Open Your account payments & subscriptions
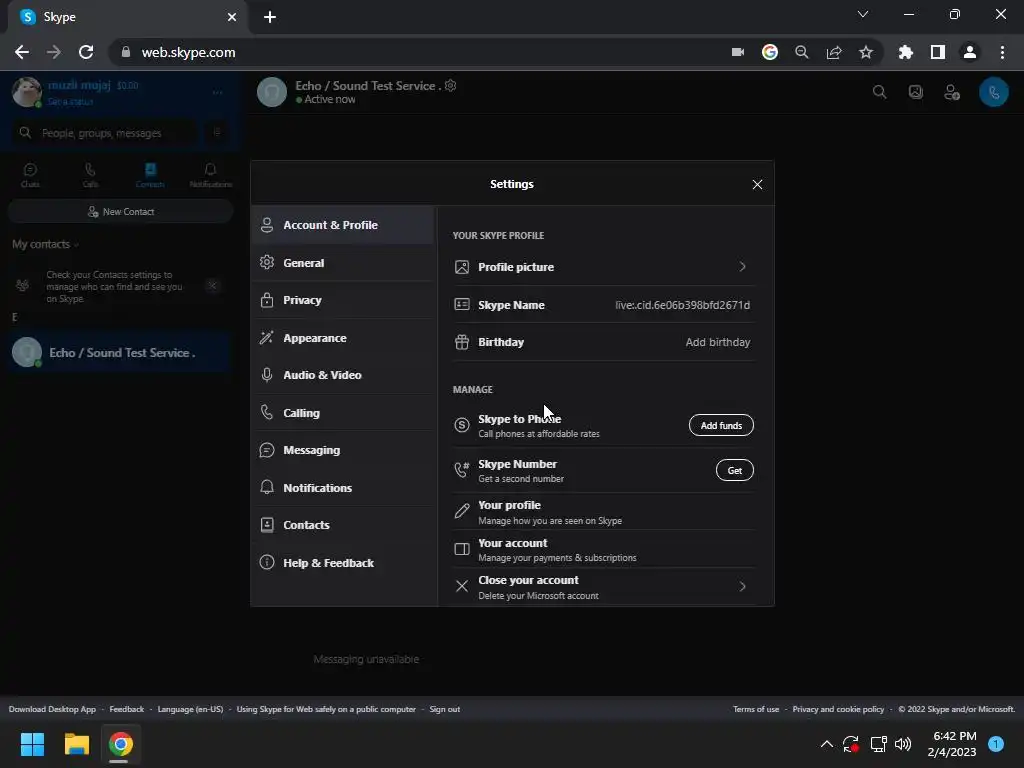 603,549
